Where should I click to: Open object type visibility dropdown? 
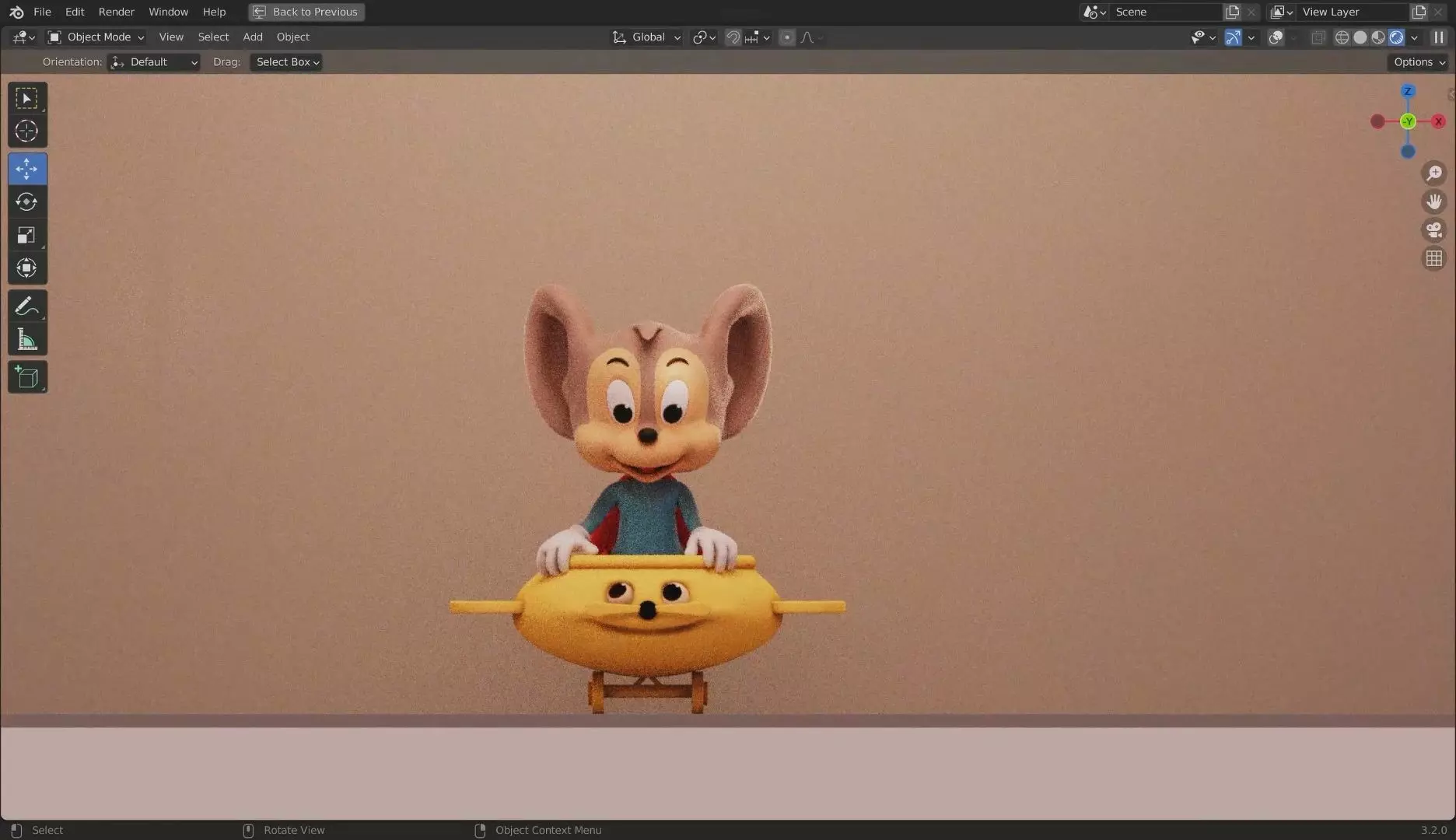click(x=1202, y=37)
